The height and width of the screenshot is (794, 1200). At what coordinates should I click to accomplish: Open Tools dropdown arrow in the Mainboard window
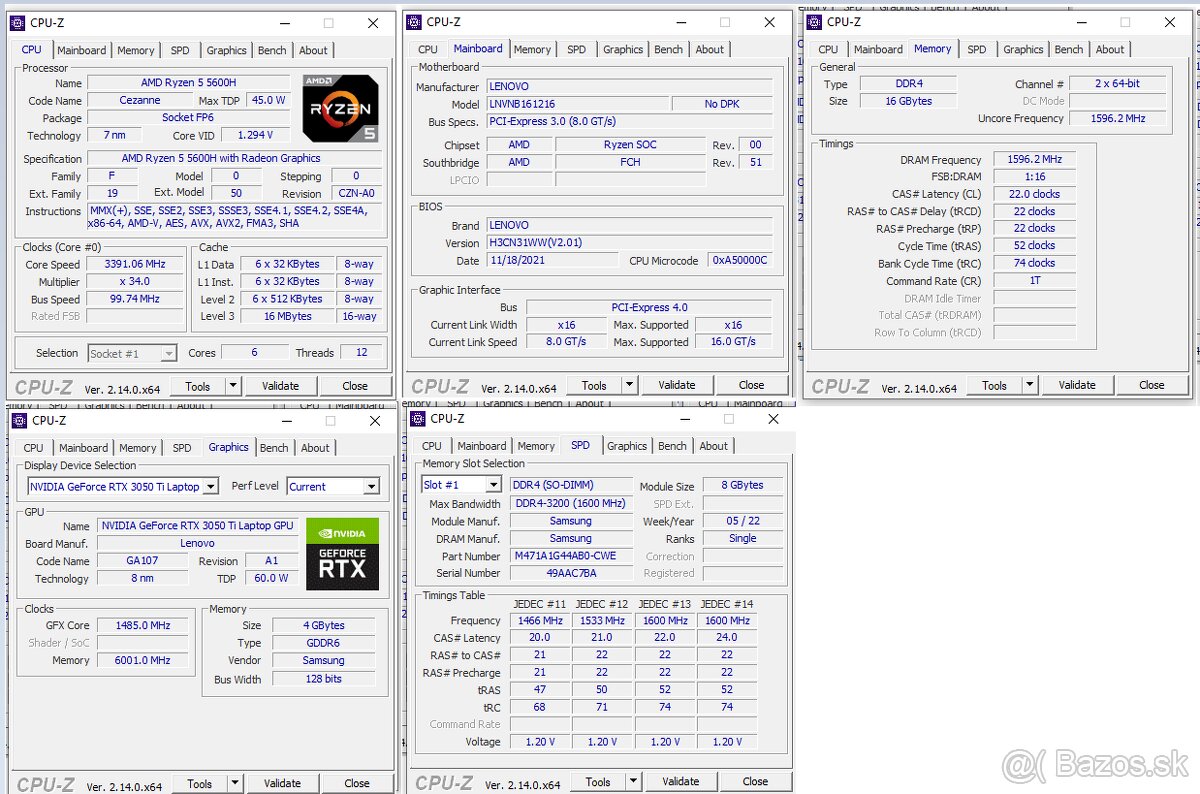coord(629,384)
